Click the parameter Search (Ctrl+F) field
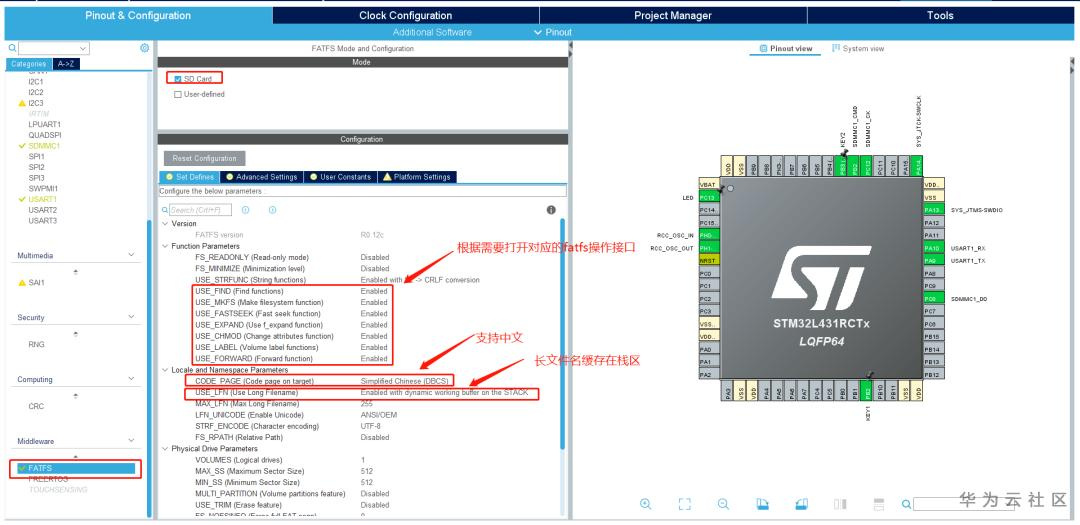This screenshot has width=1080, height=525. tap(200, 210)
